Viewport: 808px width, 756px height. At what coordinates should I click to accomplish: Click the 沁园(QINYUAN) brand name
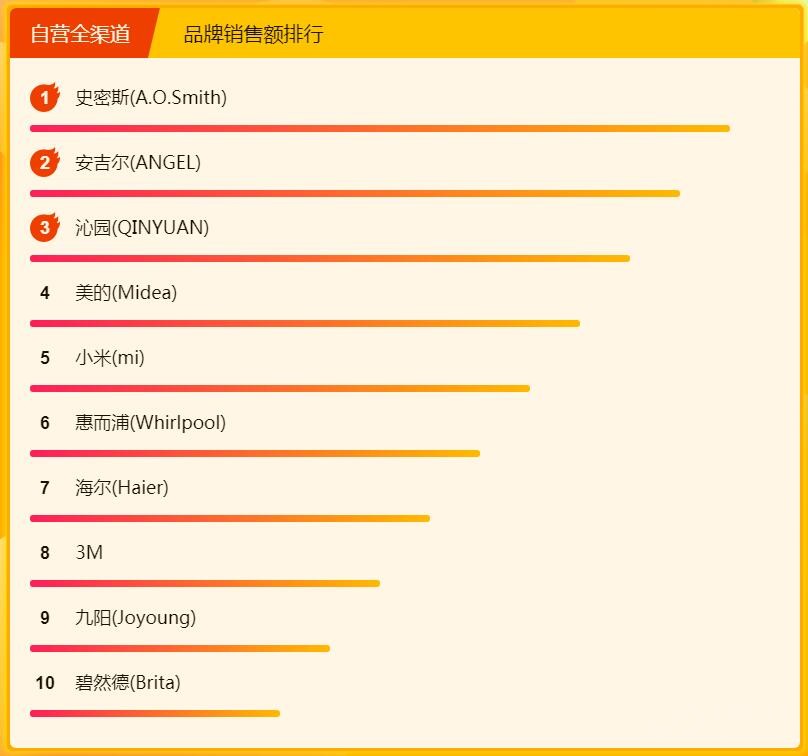click(142, 228)
